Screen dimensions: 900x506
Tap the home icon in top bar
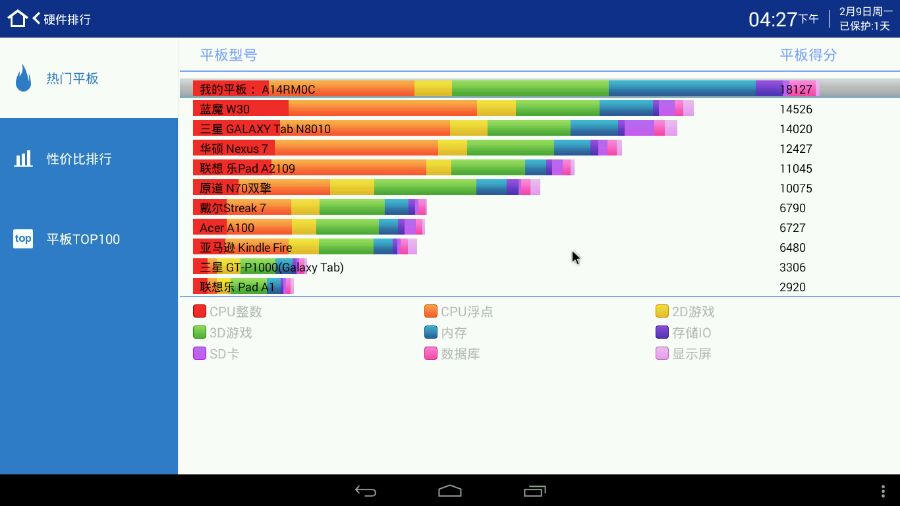pos(17,19)
